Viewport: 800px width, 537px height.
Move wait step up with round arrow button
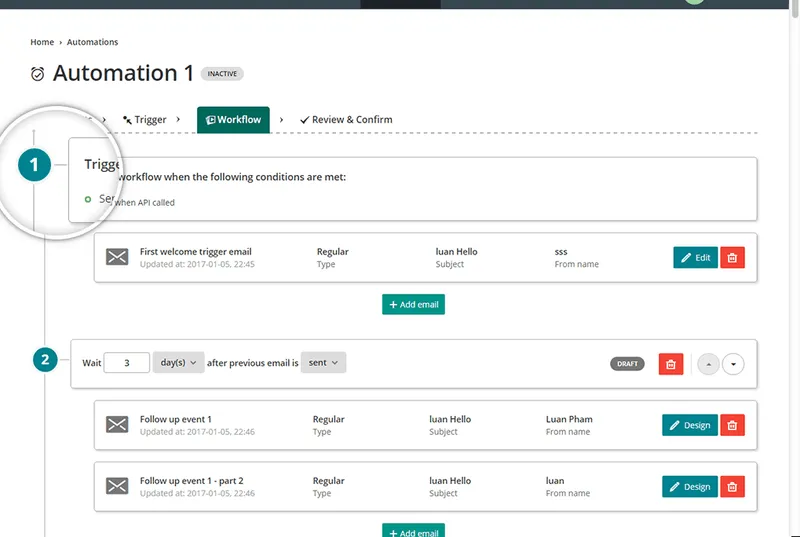tap(708, 364)
